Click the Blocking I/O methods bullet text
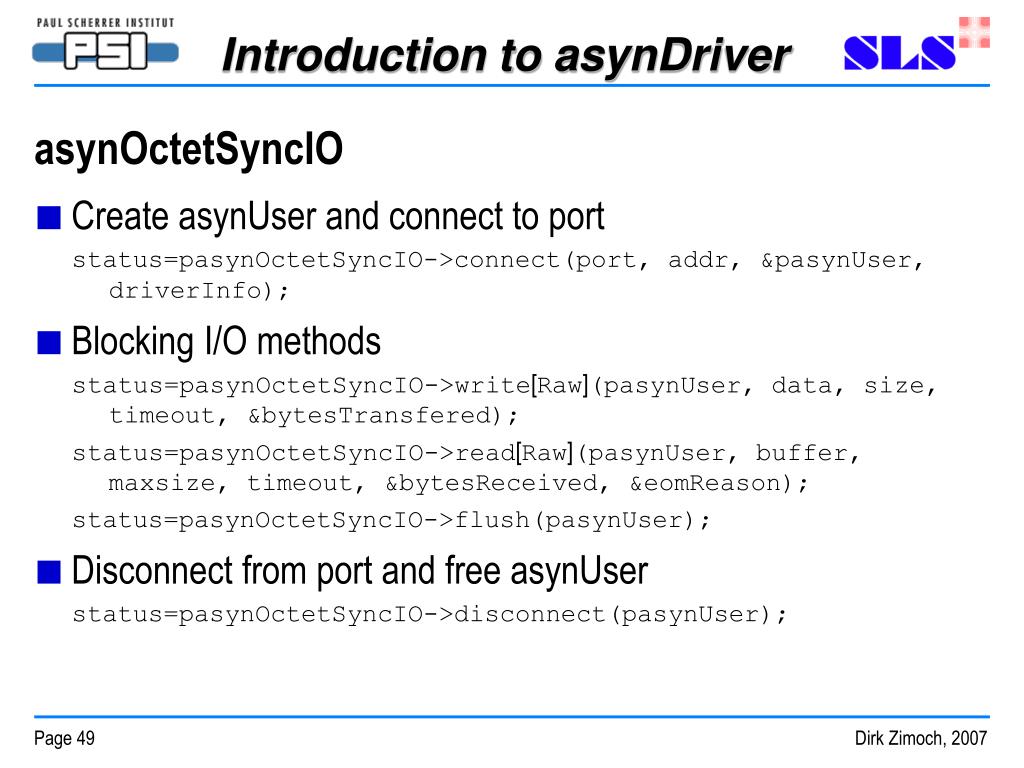Screen dimensions: 1024x768 pos(226,342)
